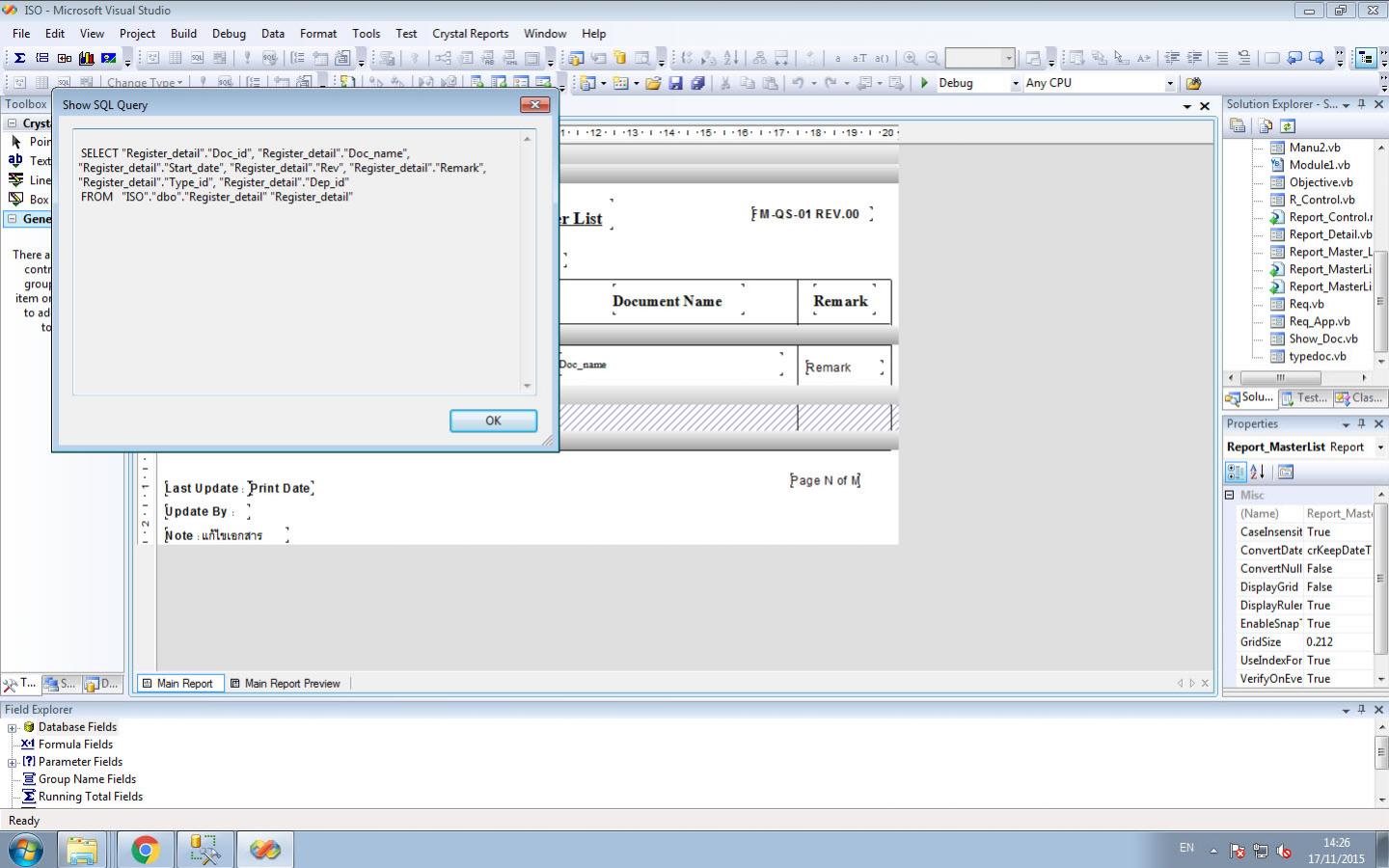Select the Box tool in Toolbox

(x=29, y=200)
